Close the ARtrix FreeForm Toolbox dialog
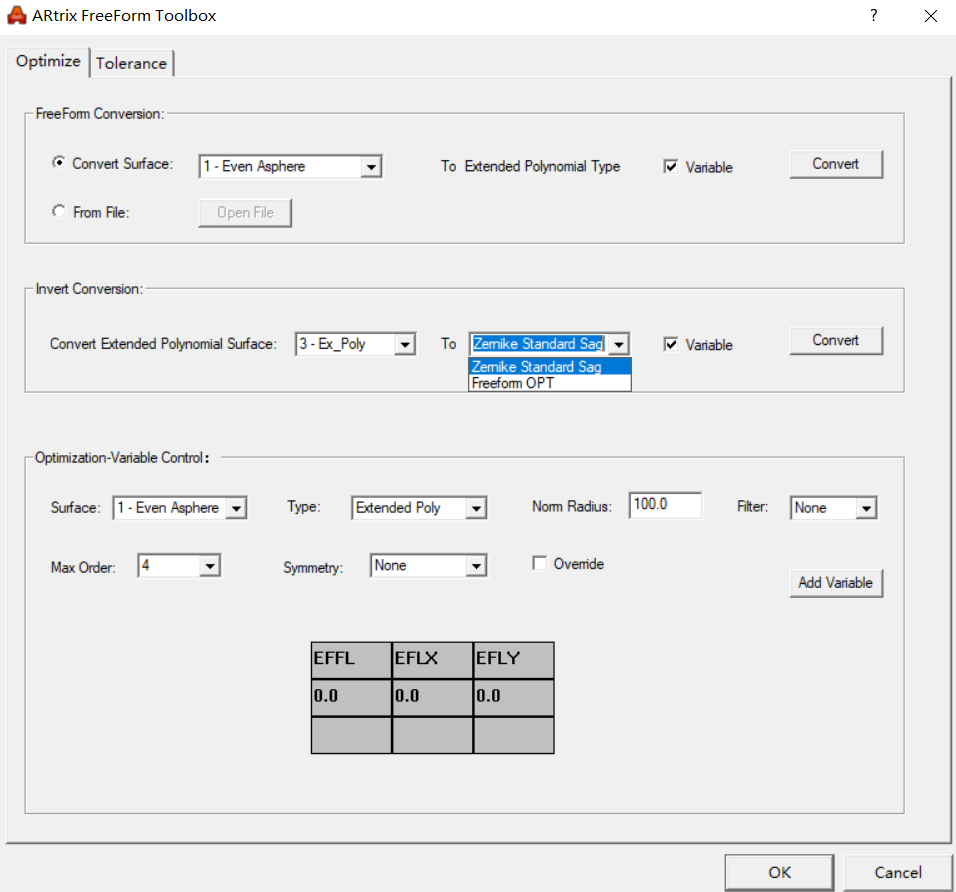 (930, 16)
